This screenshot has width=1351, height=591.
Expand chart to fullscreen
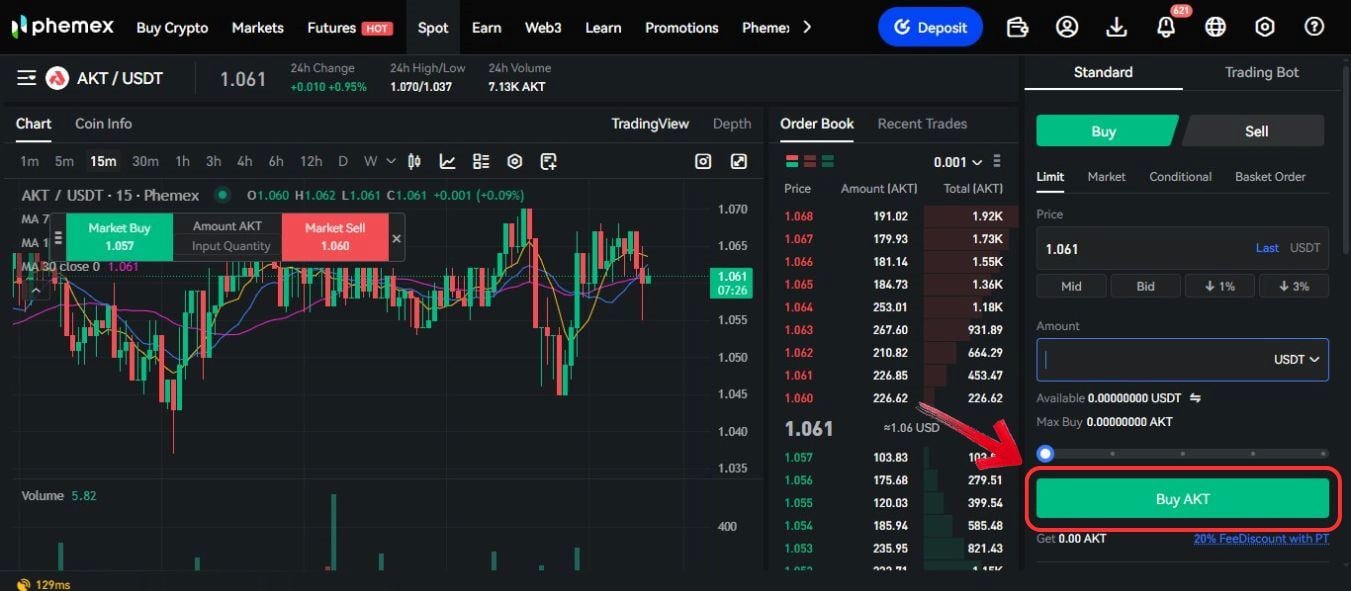pos(739,161)
